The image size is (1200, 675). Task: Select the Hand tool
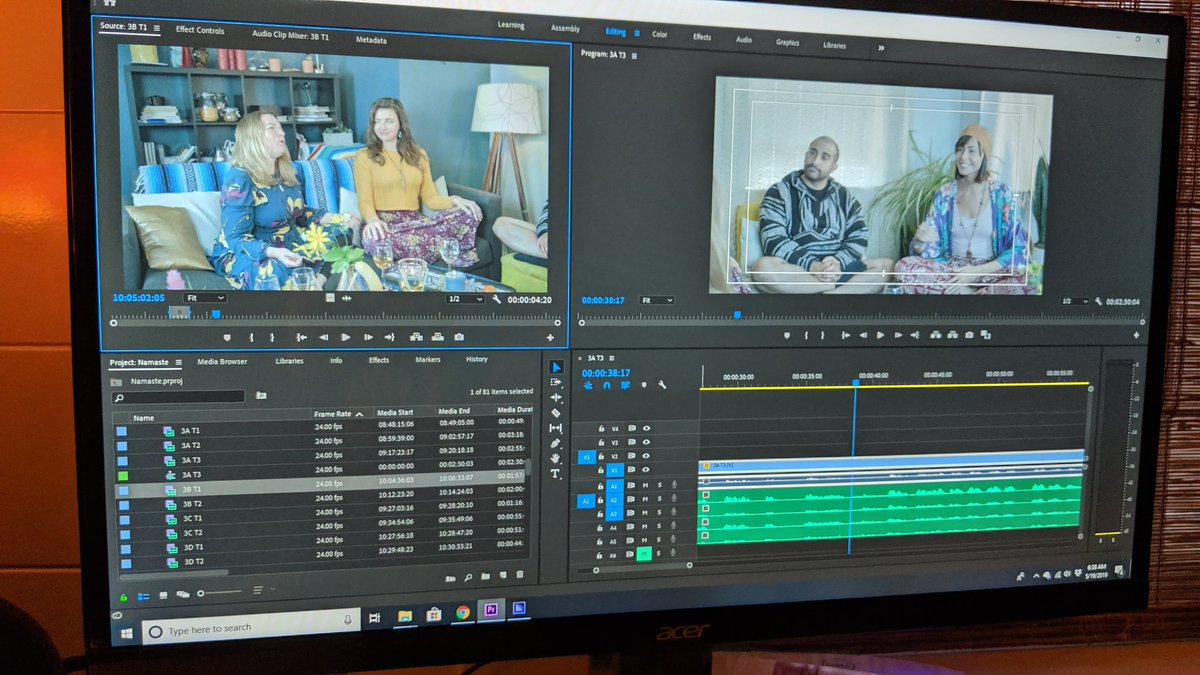tap(556, 458)
